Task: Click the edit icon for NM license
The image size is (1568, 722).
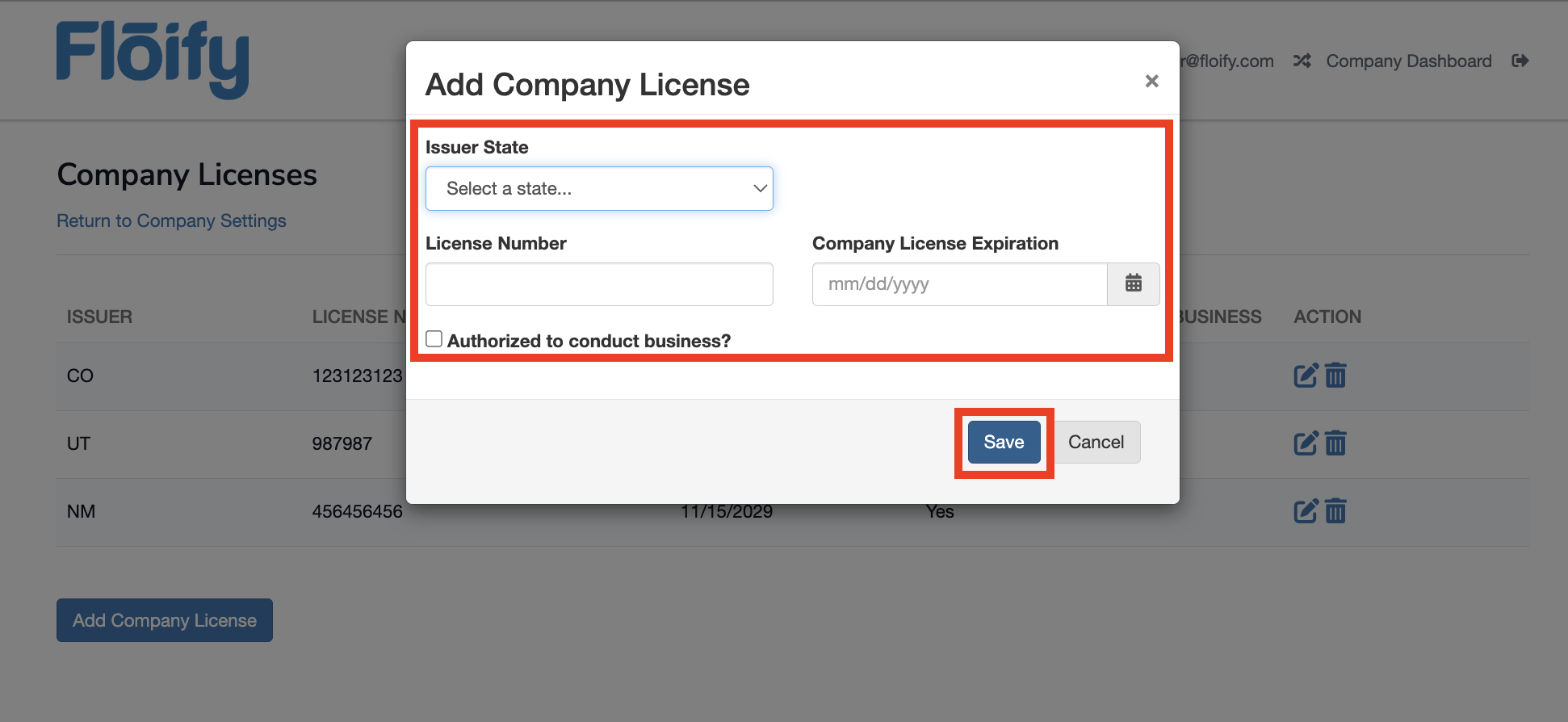Action: pos(1306,511)
